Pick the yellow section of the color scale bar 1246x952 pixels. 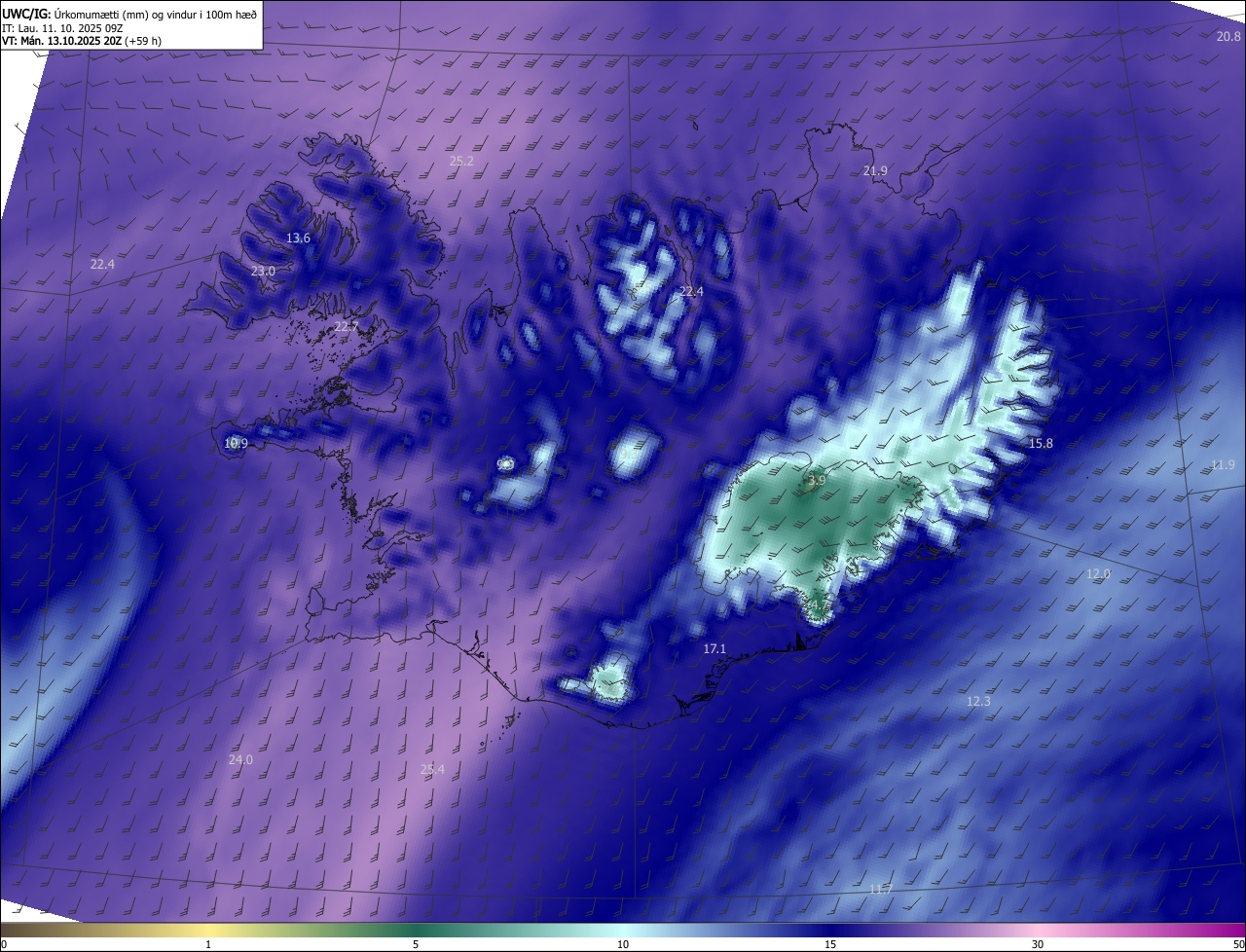click(209, 930)
